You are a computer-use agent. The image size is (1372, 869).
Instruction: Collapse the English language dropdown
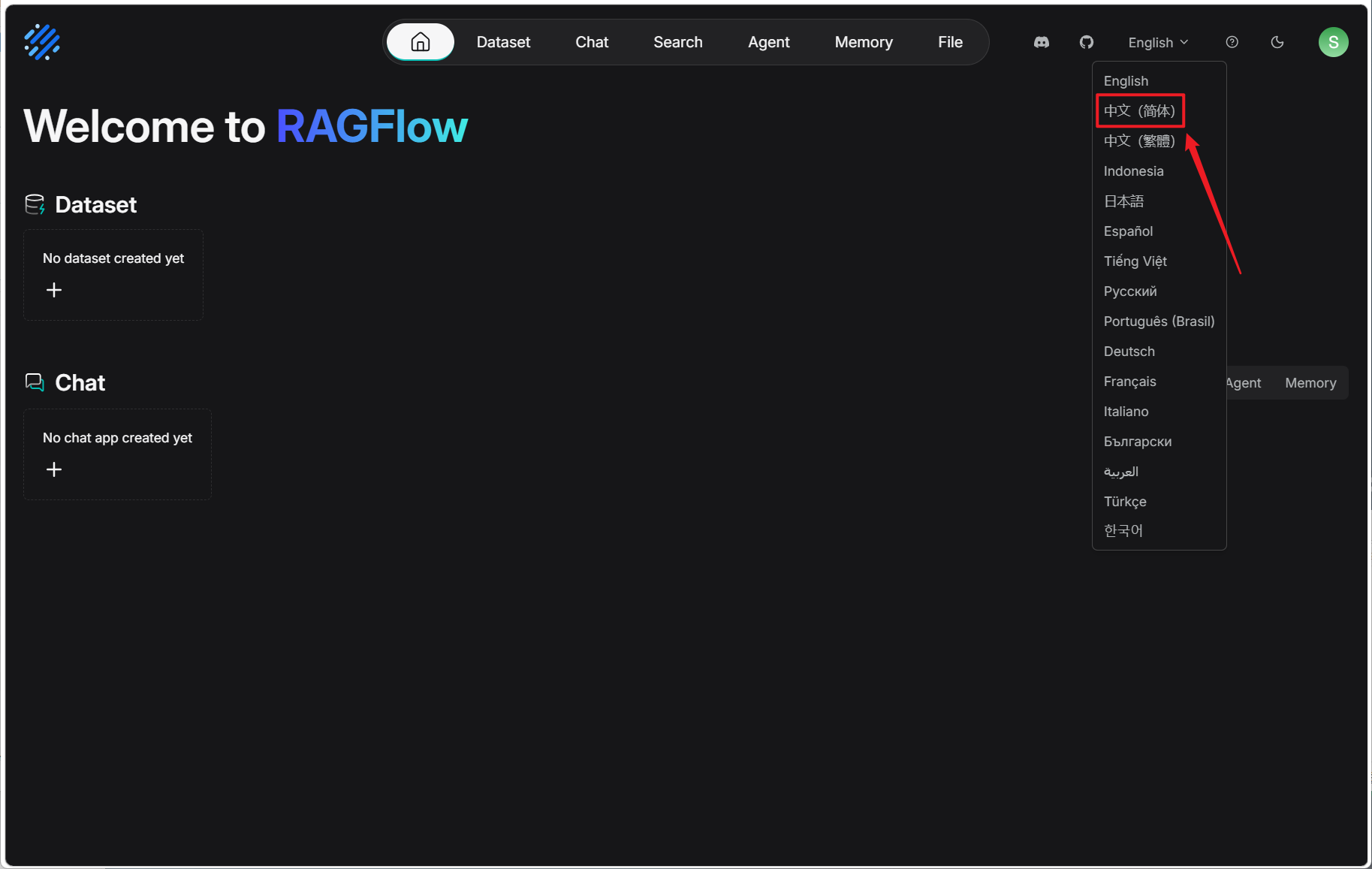[1158, 43]
